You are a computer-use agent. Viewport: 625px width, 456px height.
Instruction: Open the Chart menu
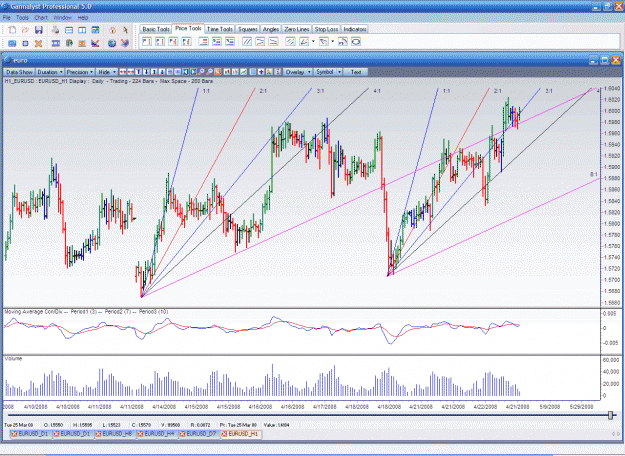pyautogui.click(x=41, y=18)
